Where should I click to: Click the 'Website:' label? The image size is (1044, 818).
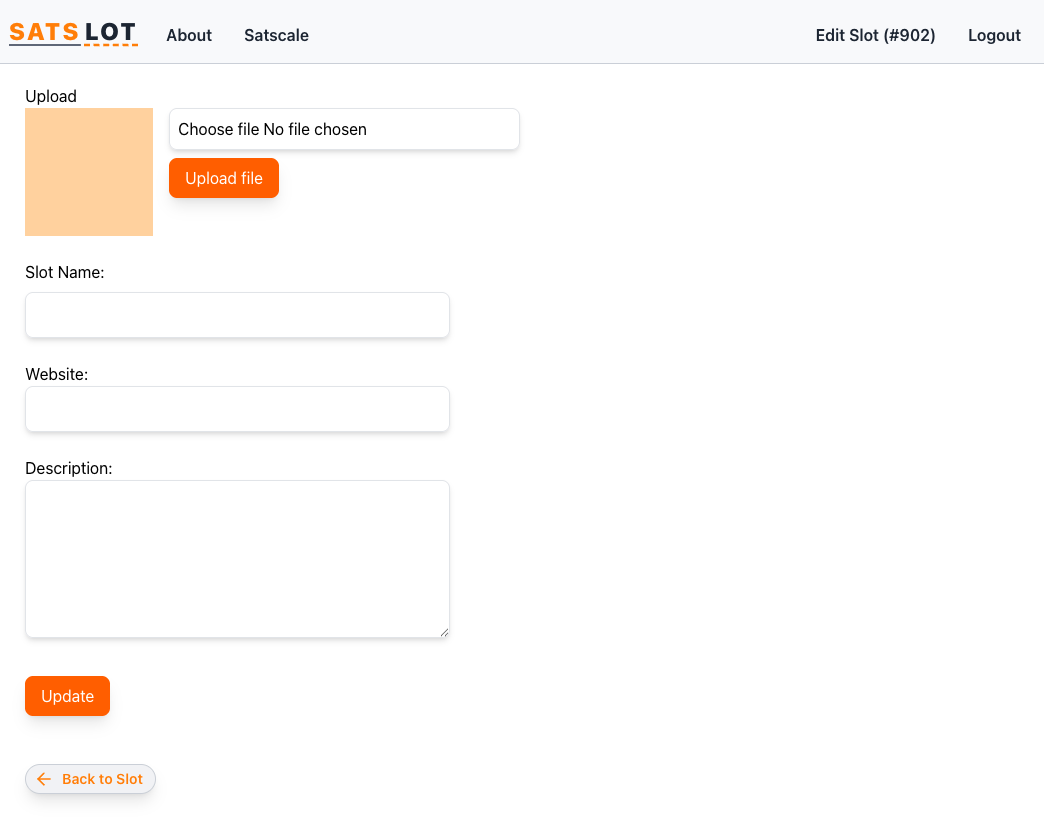[x=57, y=374]
